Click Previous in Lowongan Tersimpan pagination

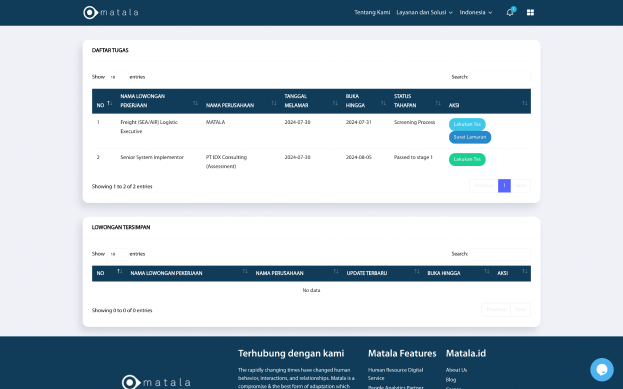[496, 310]
